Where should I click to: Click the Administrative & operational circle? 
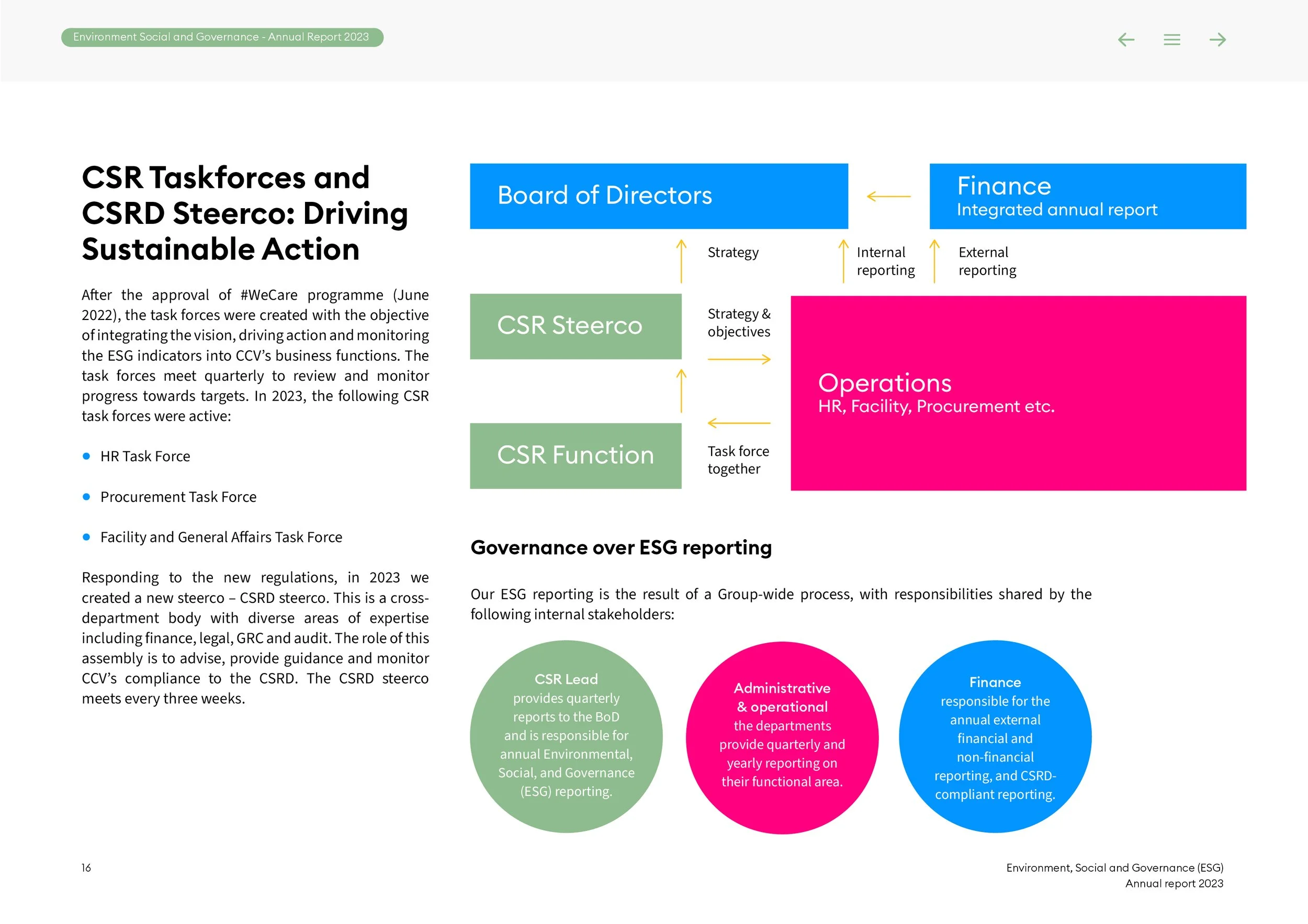(782, 737)
